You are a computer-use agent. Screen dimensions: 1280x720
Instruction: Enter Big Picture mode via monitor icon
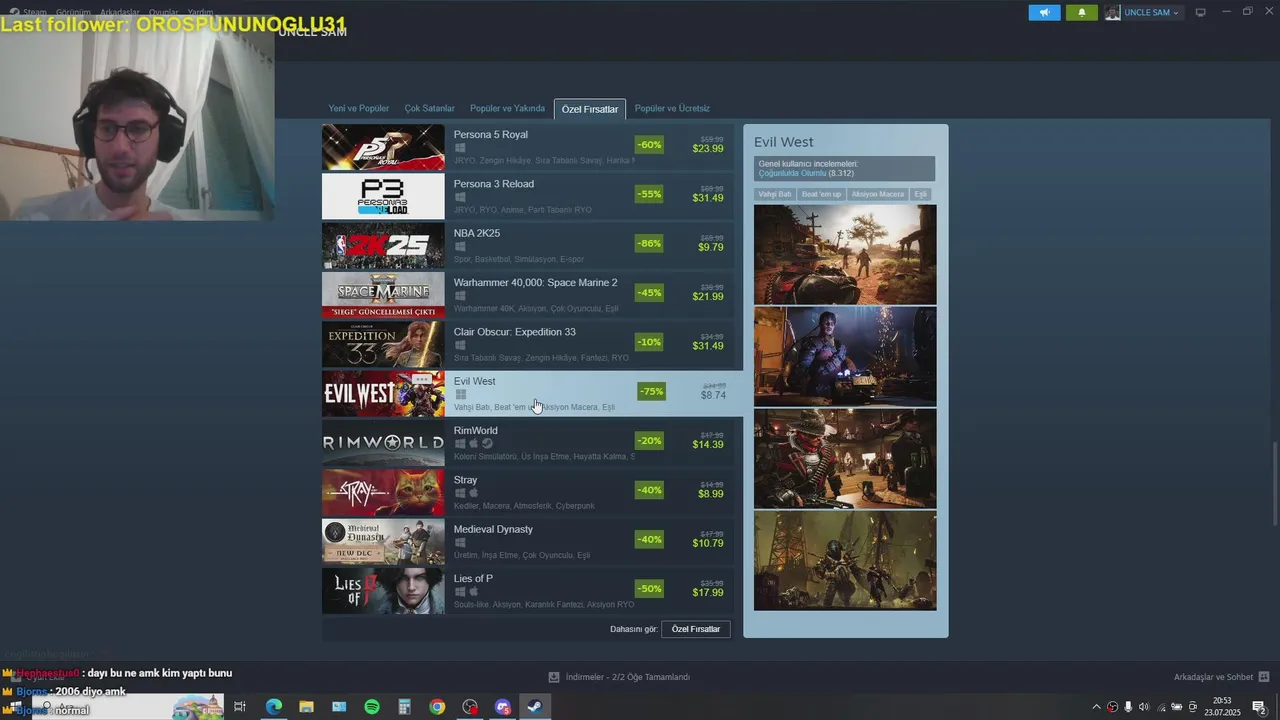[1201, 13]
